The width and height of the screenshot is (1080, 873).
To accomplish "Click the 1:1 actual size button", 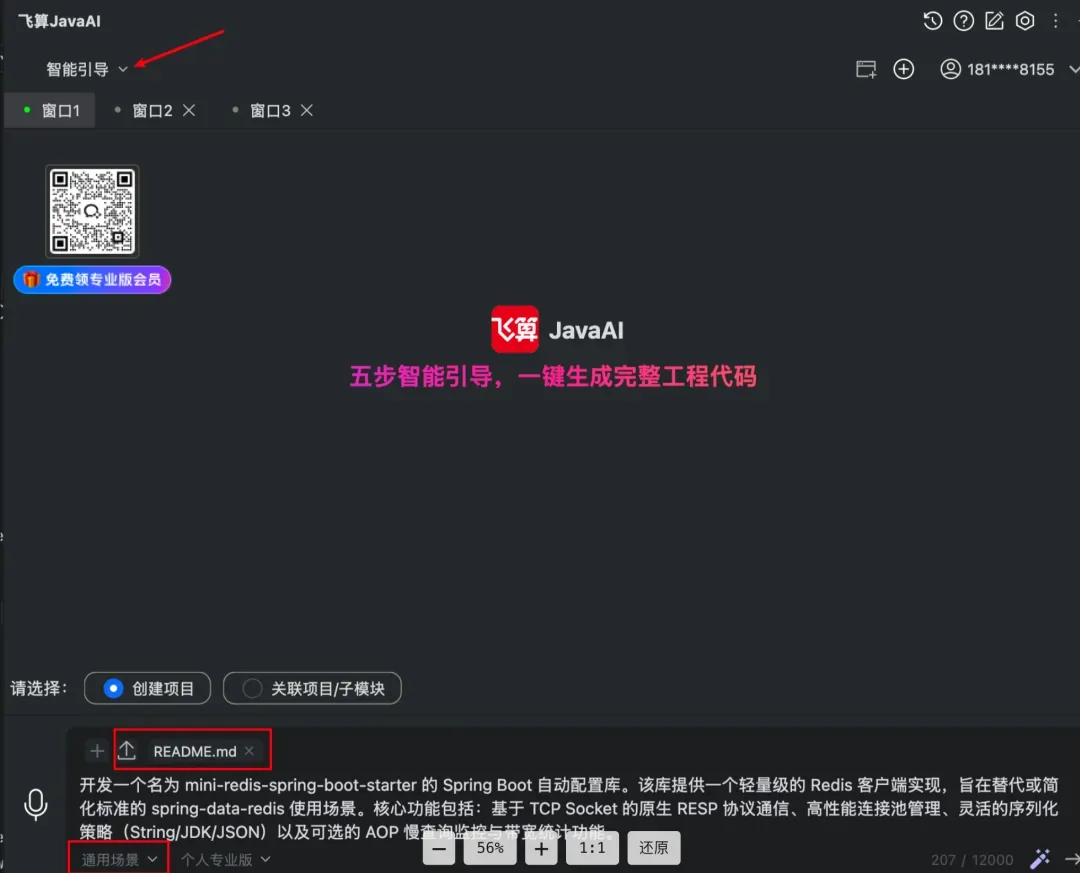I will (592, 848).
